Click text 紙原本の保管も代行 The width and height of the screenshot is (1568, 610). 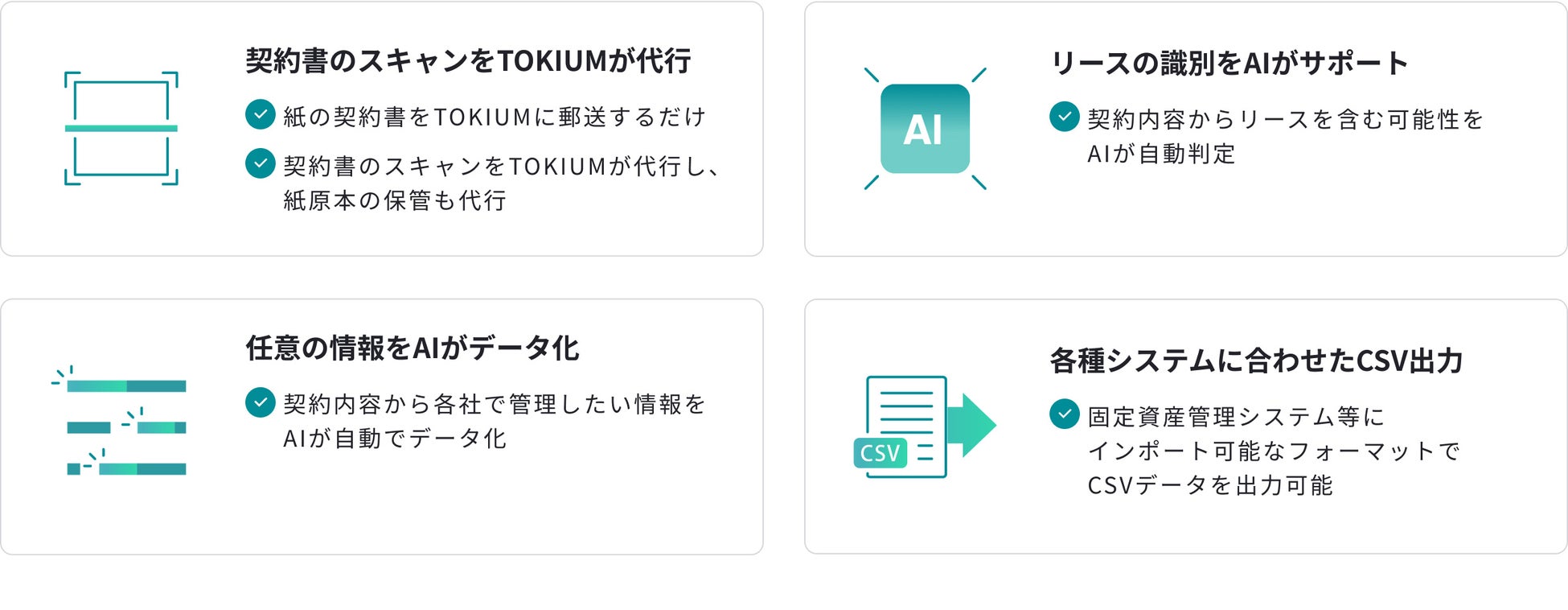395,200
